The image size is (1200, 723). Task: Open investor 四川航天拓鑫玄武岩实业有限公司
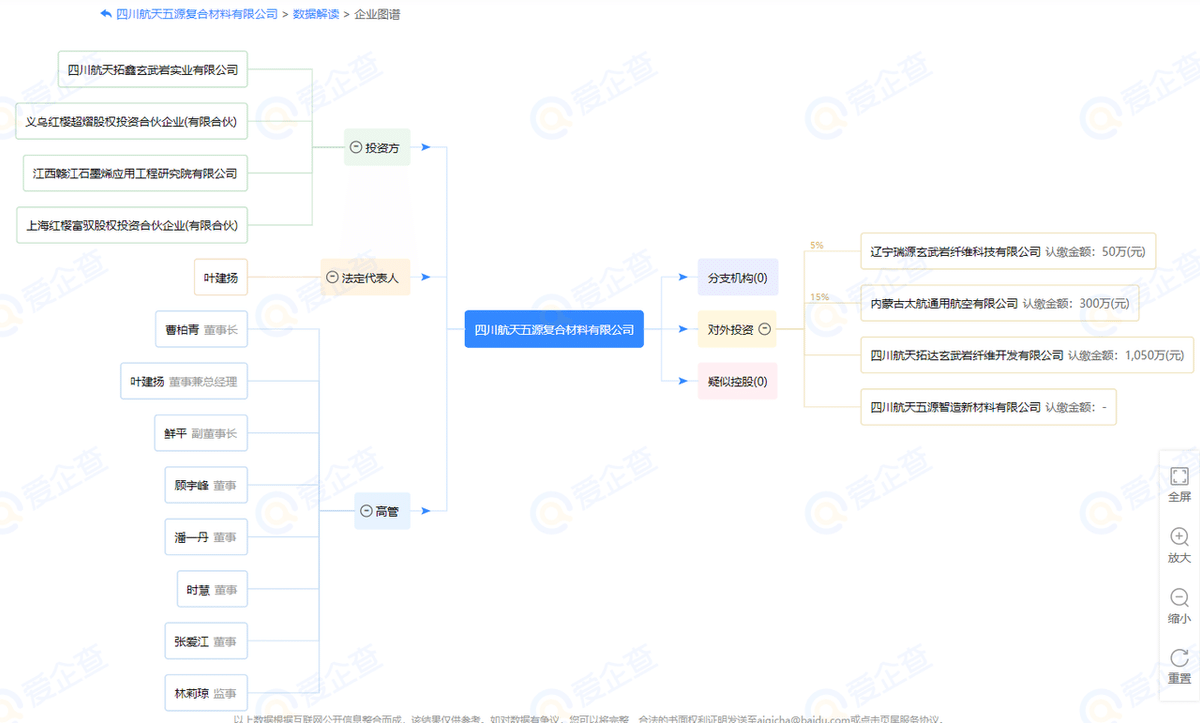pos(153,70)
